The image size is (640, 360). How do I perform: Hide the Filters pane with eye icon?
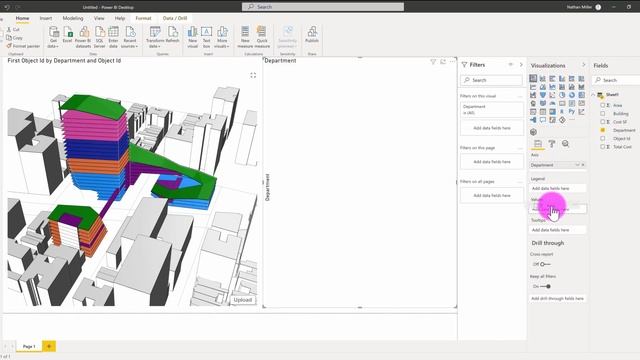[x=511, y=64]
